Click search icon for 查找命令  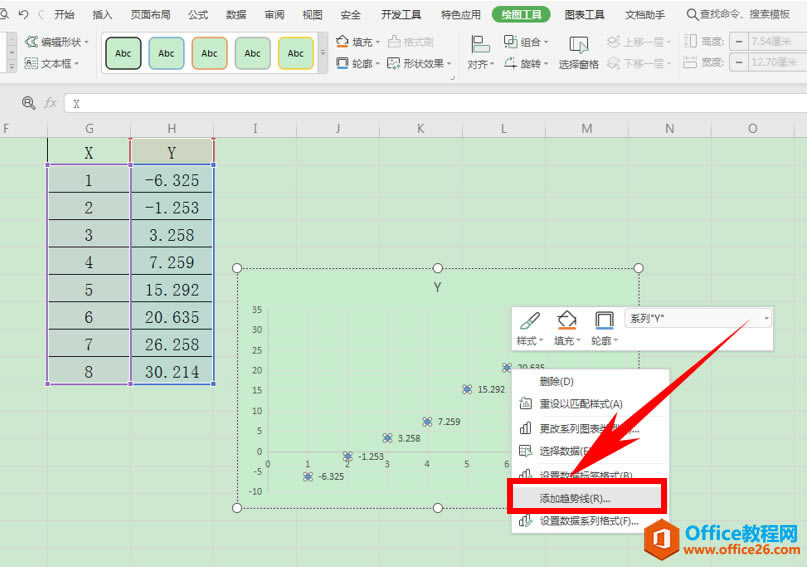coord(692,14)
